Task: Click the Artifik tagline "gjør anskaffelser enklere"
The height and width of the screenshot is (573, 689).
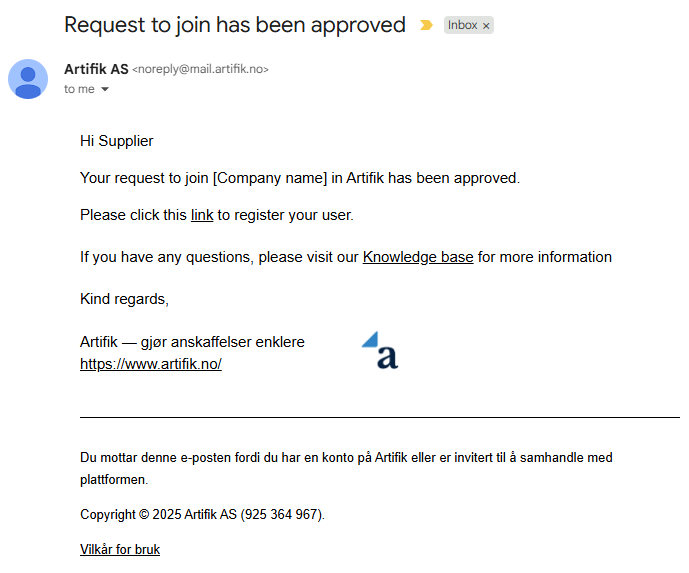Action: tap(222, 342)
